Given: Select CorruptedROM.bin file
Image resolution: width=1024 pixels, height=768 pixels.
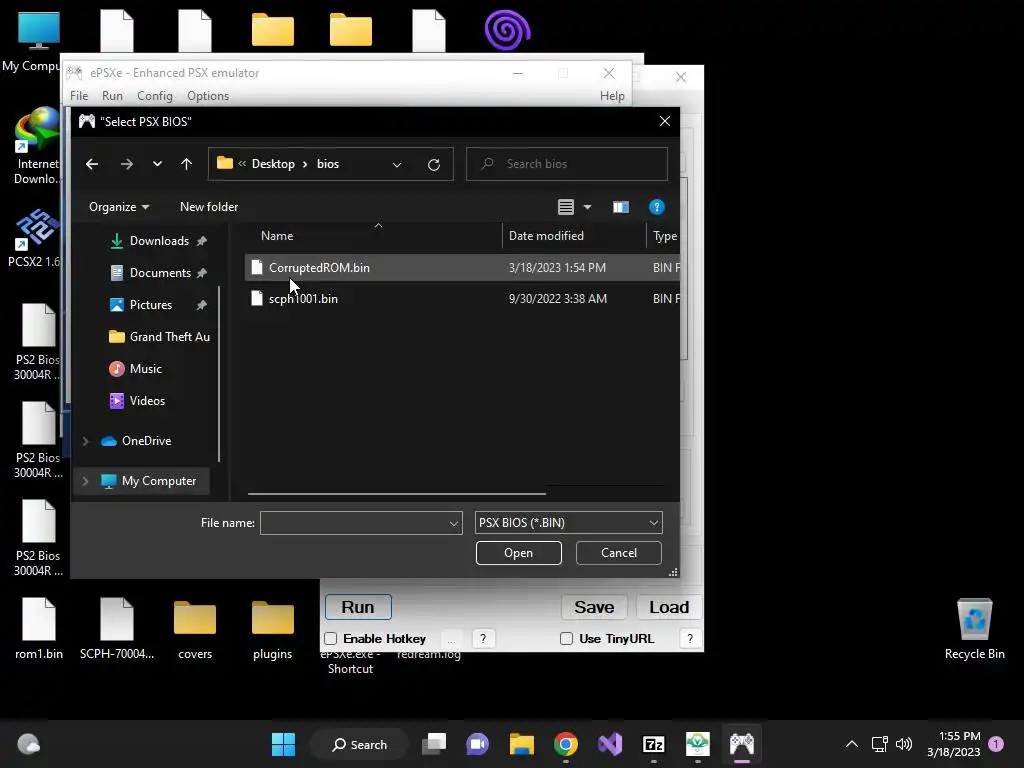Looking at the screenshot, I should click(x=462, y=268).
